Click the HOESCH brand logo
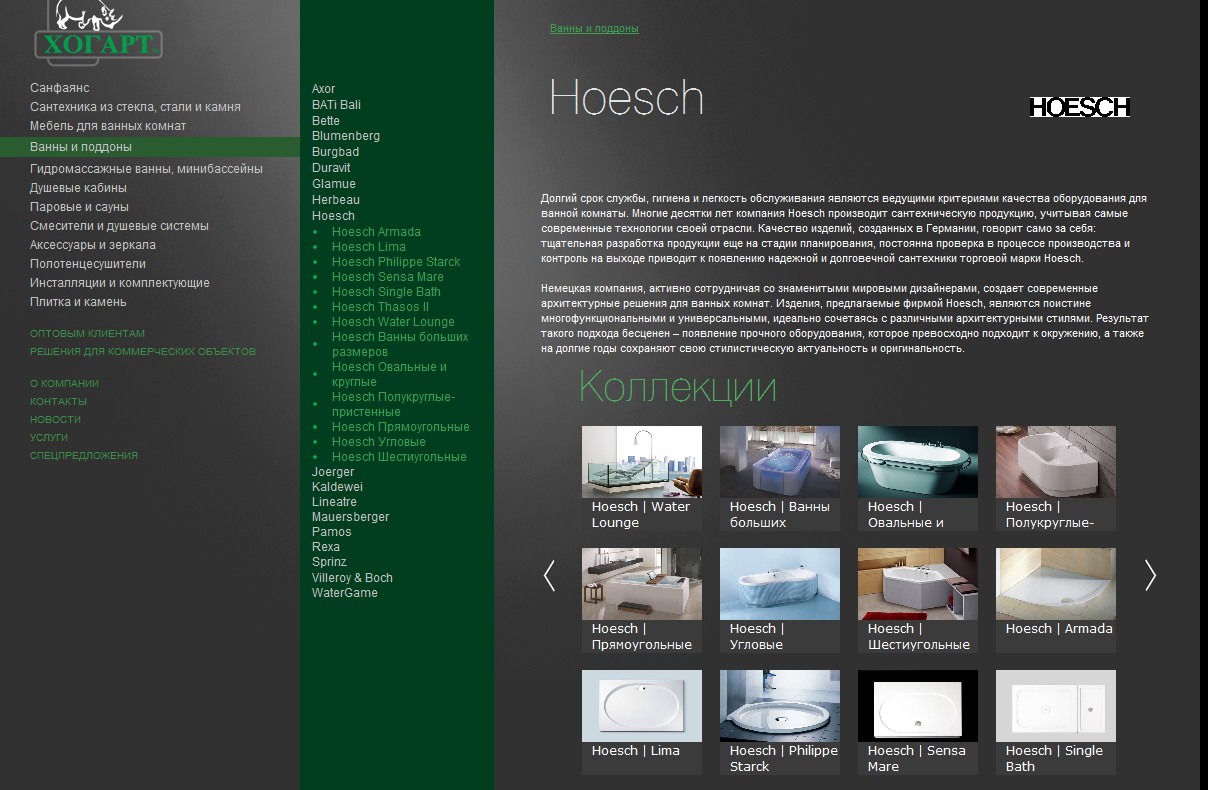This screenshot has width=1208, height=790. tap(1079, 107)
